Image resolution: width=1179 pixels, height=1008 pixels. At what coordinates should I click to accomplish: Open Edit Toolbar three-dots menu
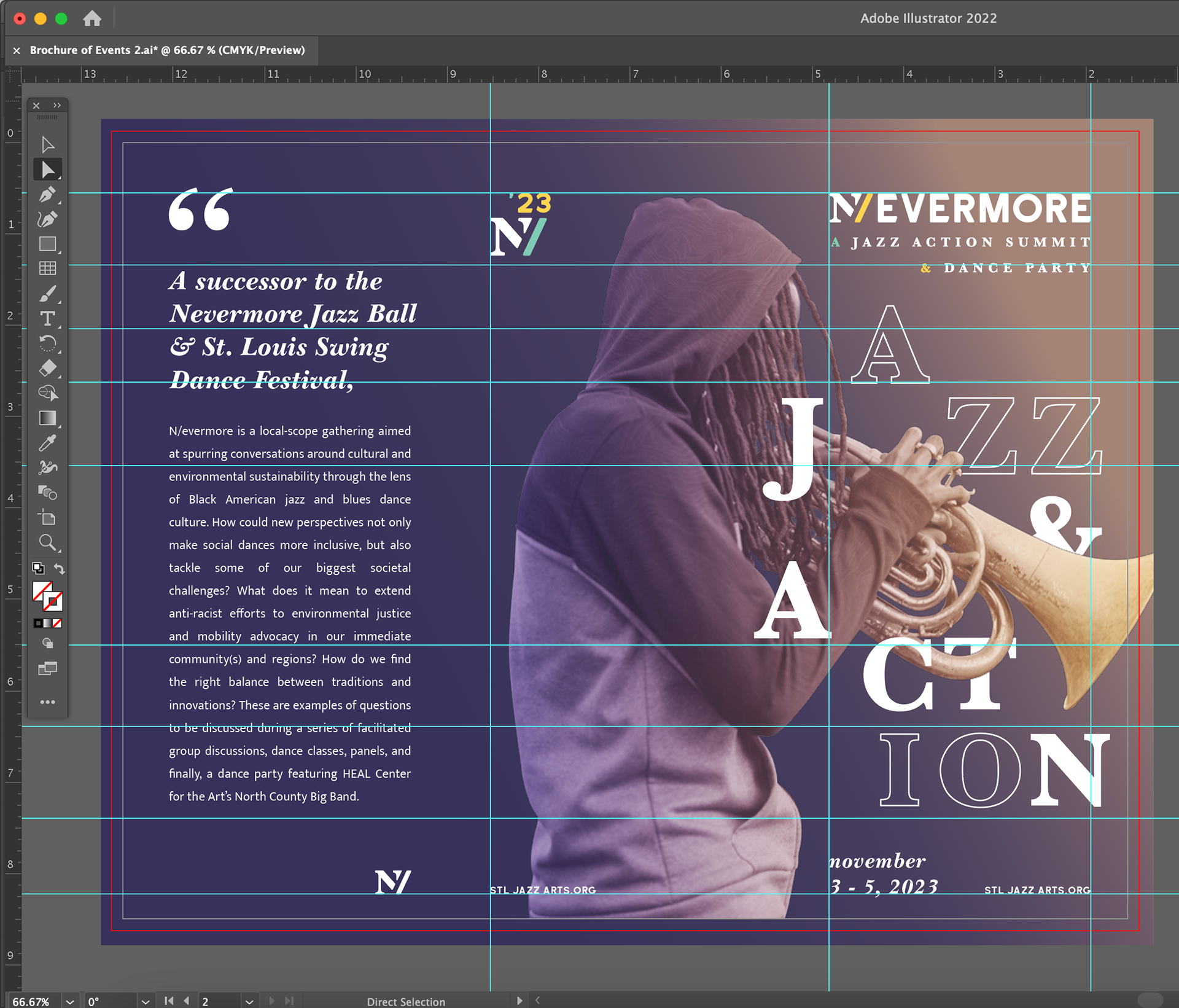pos(47,702)
